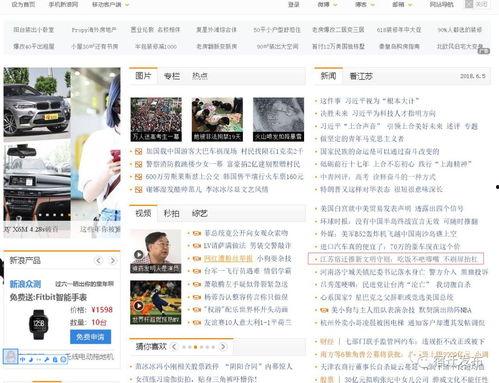Open the 万人送高考生一幕 photo thumbnail

[156, 119]
